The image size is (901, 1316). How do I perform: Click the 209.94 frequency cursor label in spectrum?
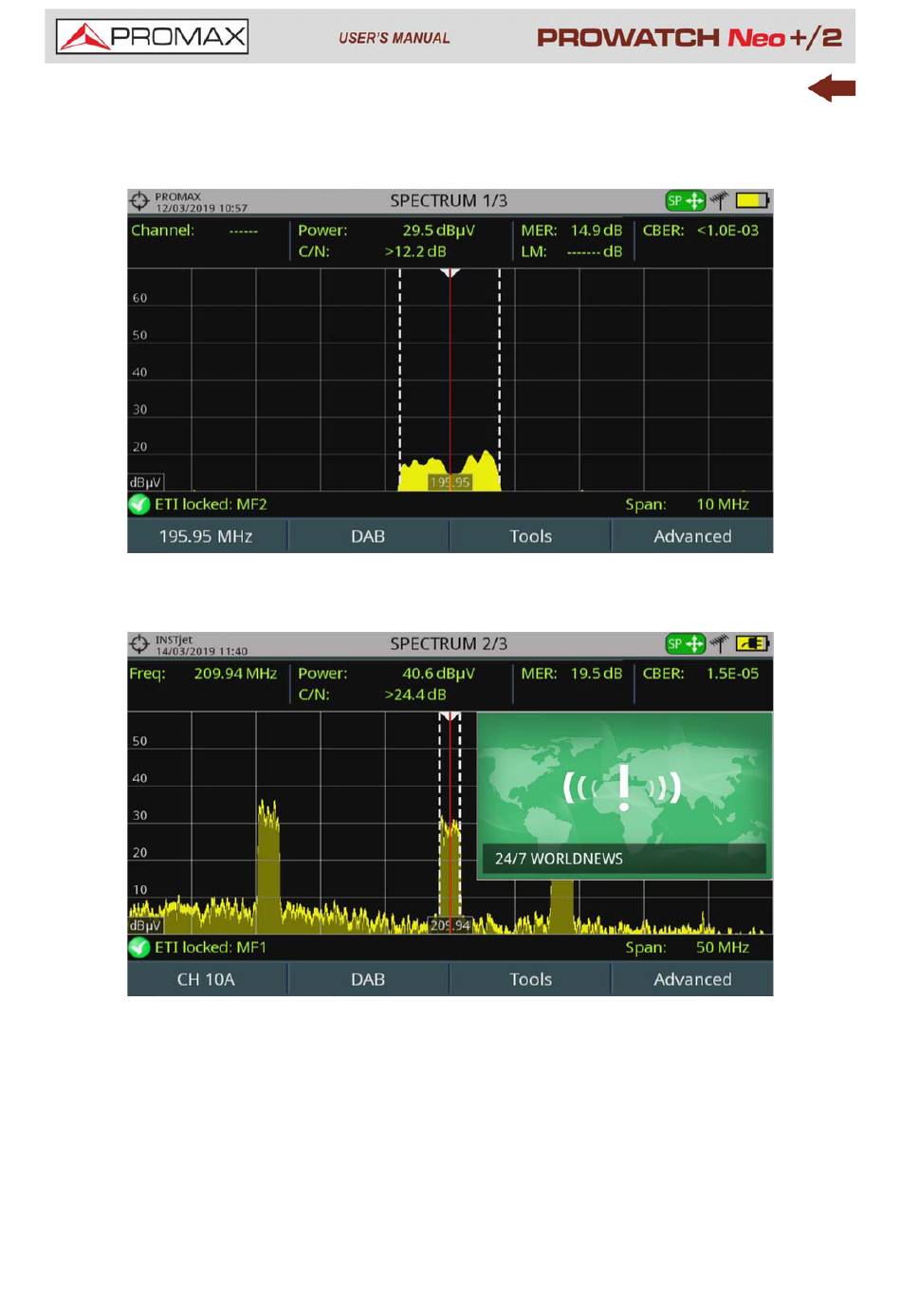[450, 925]
